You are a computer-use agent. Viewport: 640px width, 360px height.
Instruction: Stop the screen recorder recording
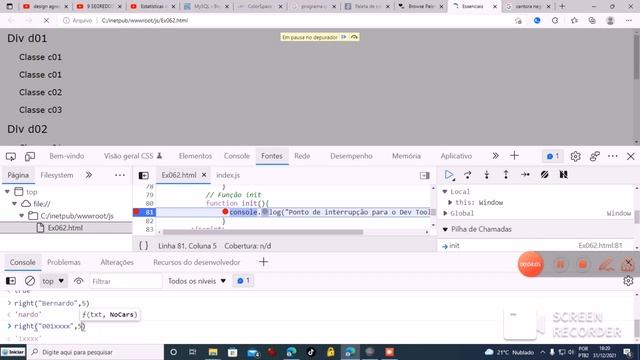point(582,265)
